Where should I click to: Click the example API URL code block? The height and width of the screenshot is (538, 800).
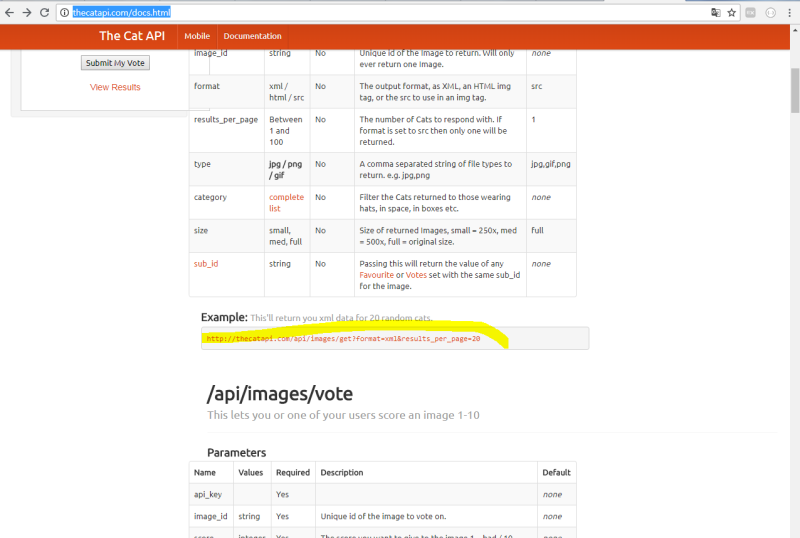coord(395,338)
